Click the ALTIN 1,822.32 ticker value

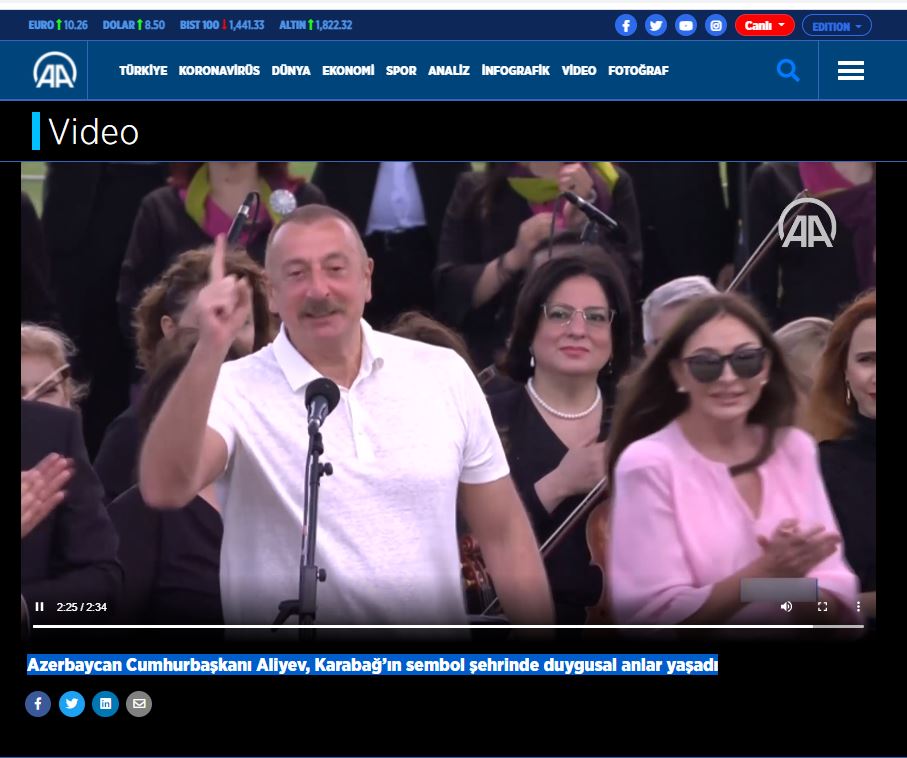315,25
